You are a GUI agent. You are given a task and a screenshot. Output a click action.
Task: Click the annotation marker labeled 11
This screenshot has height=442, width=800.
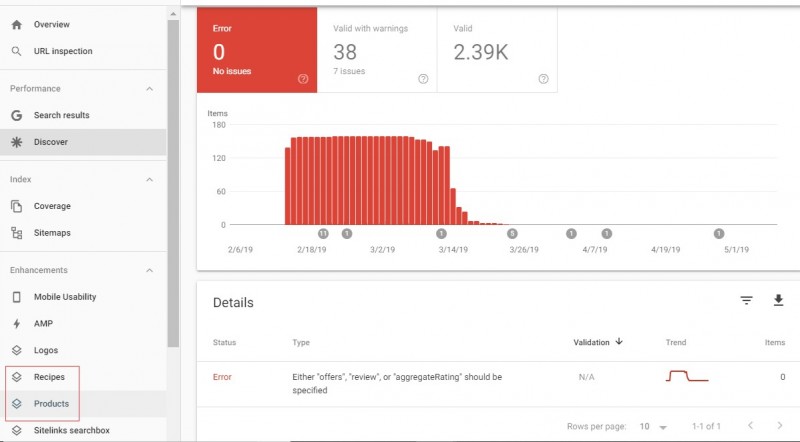click(323, 233)
